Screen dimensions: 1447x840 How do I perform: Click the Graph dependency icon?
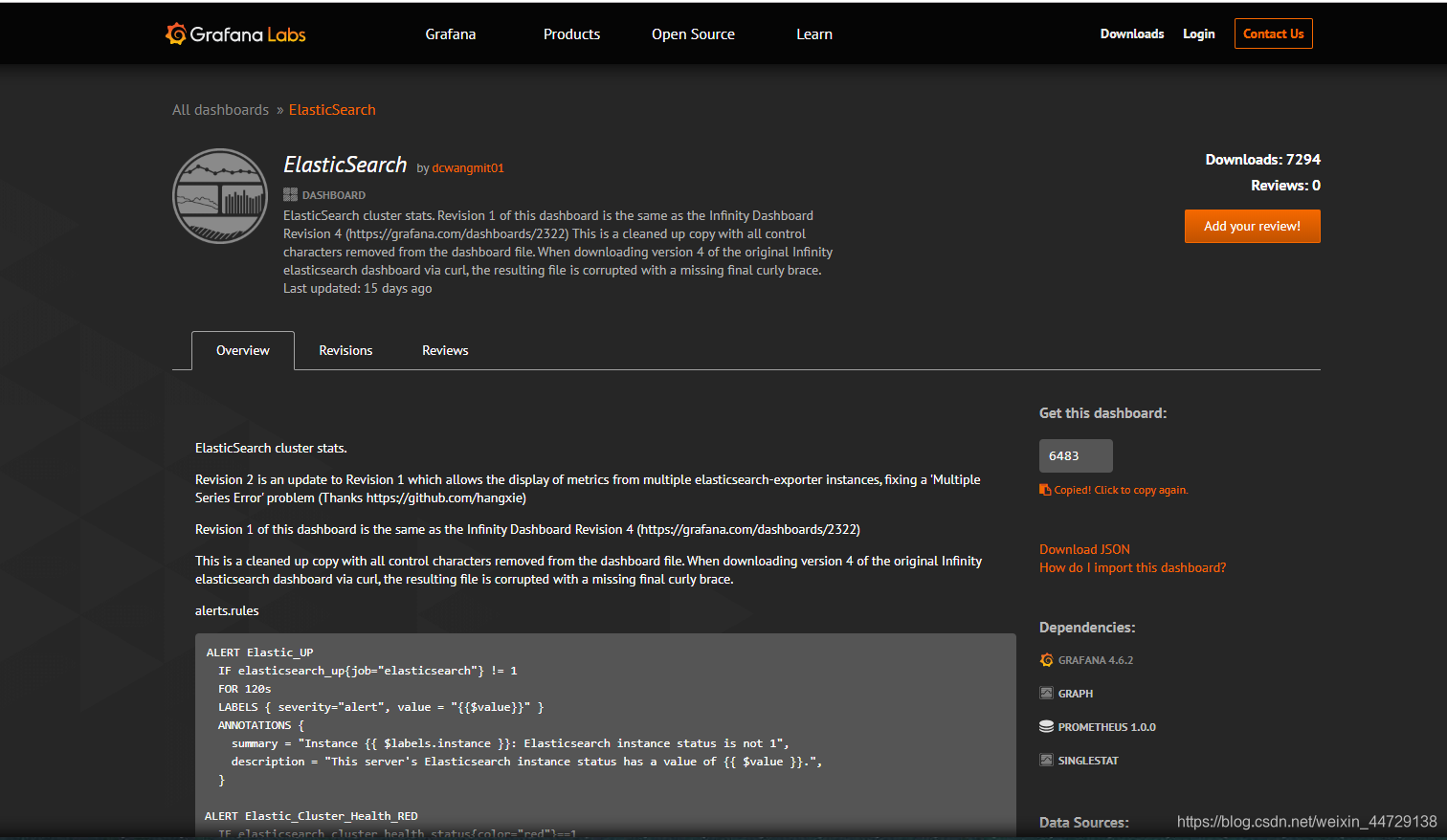pos(1046,694)
